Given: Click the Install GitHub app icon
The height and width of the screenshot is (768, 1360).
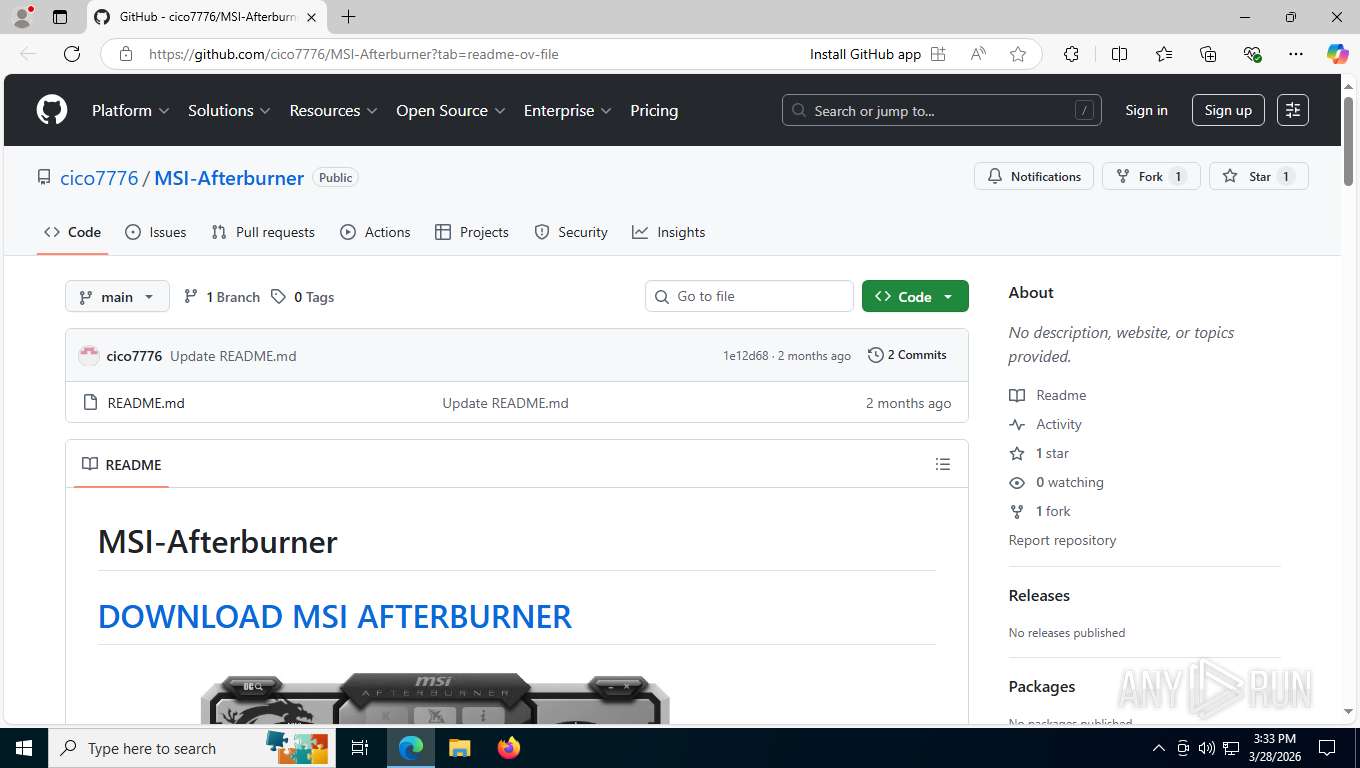Looking at the screenshot, I should click(x=938, y=54).
